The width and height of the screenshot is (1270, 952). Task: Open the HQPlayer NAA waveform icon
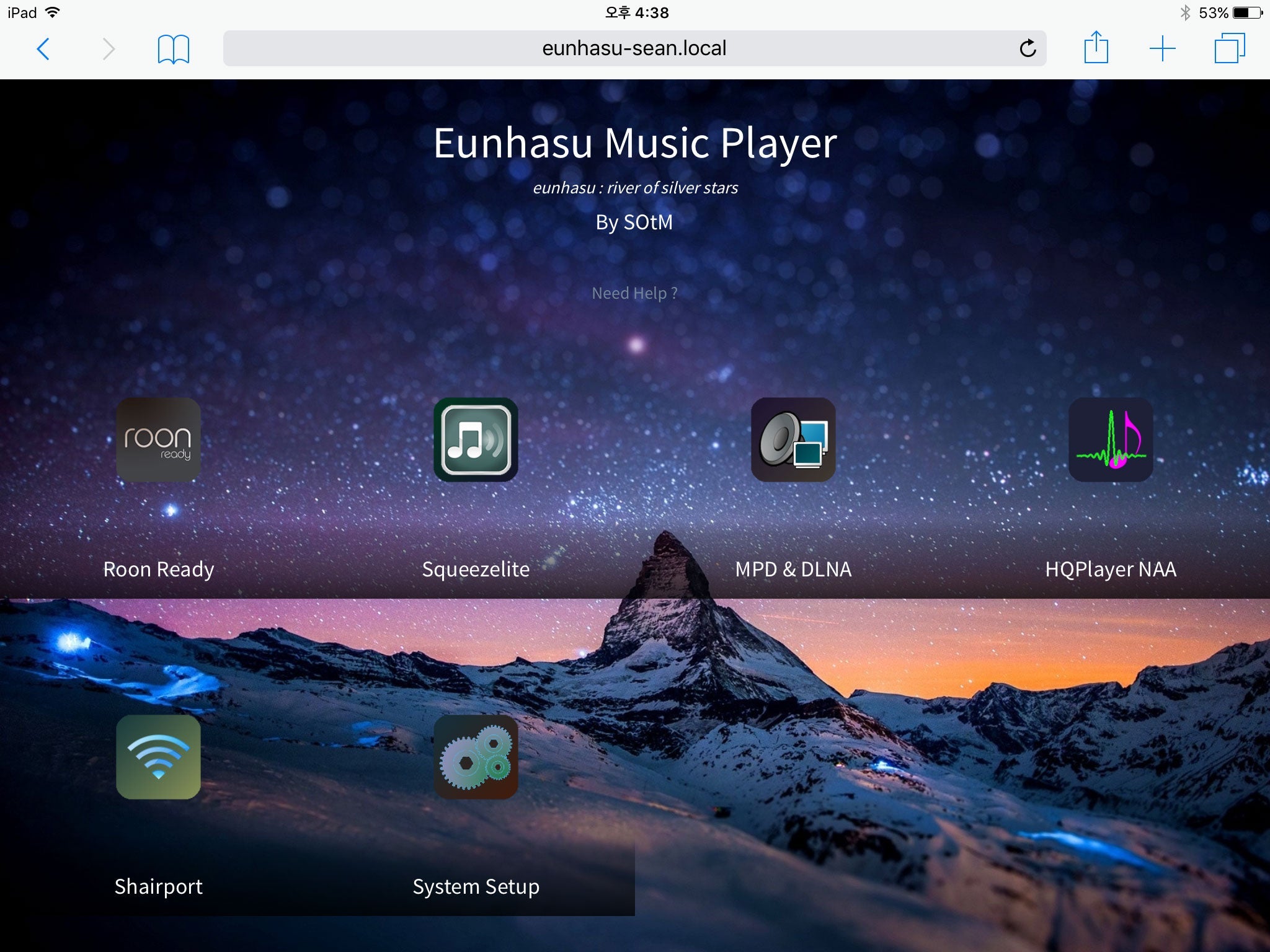tap(1111, 439)
